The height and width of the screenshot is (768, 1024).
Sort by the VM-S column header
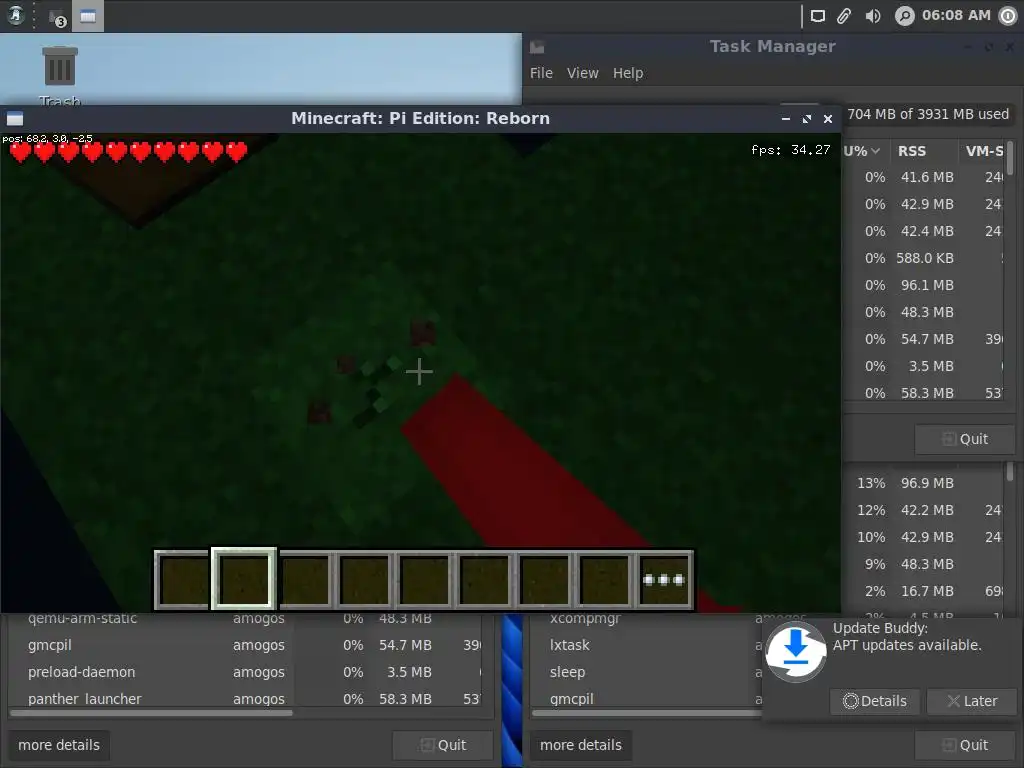tap(983, 151)
